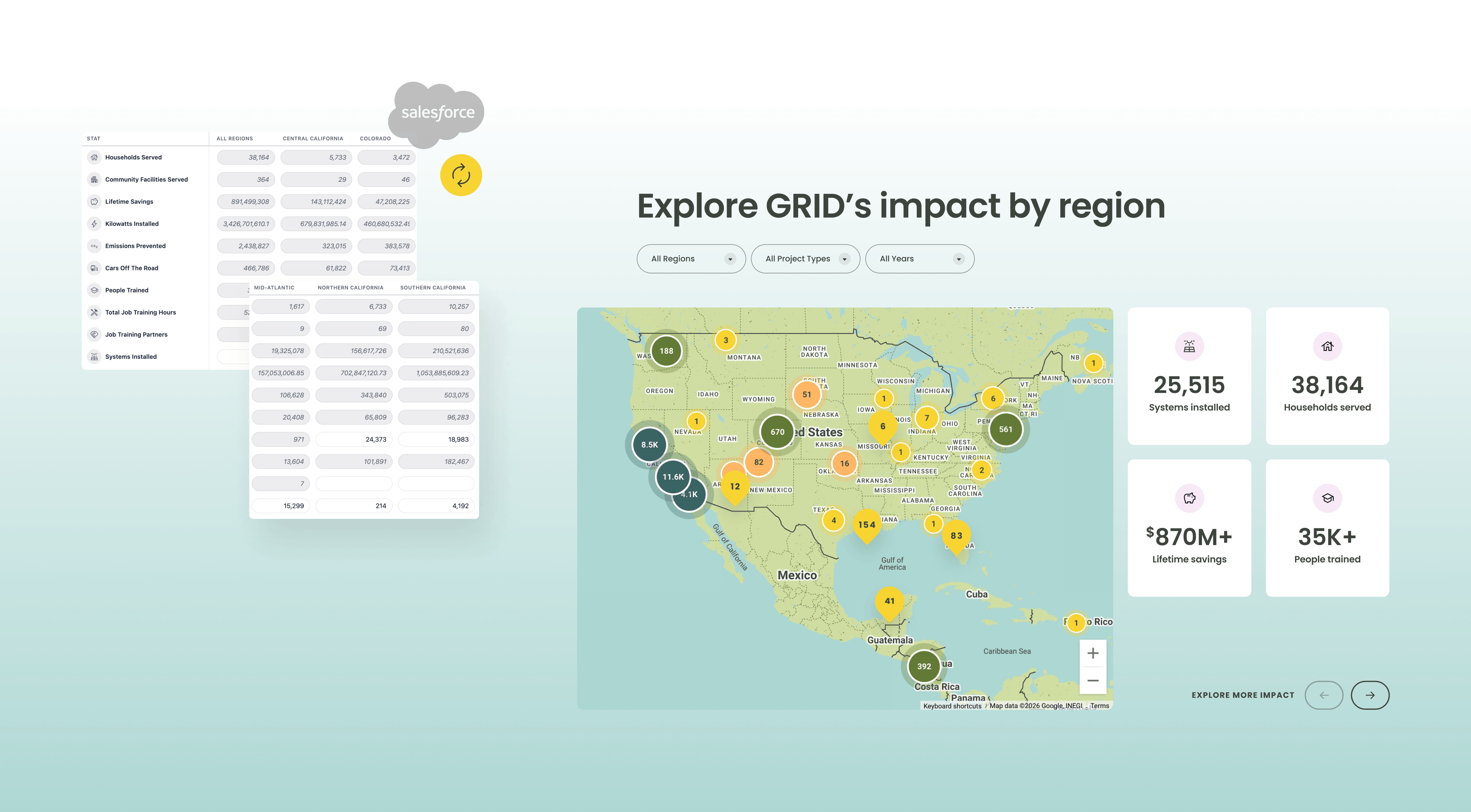Click the 41 pin marker over Mexico
Screen dimensions: 1471x812
[889, 603]
